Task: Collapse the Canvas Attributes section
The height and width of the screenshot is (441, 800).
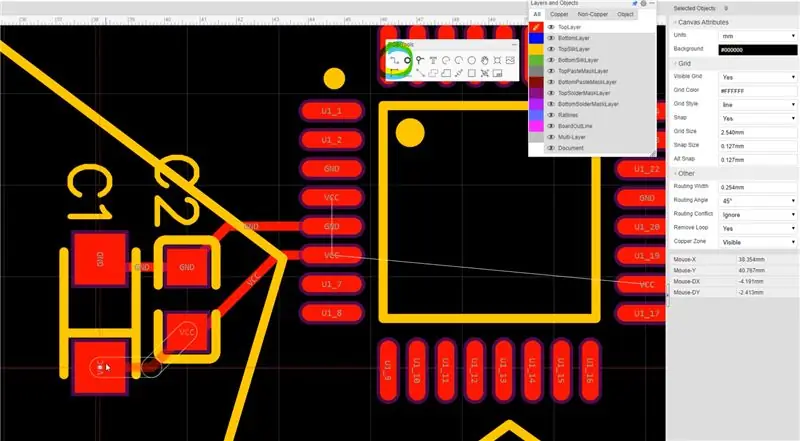Action: [674, 22]
